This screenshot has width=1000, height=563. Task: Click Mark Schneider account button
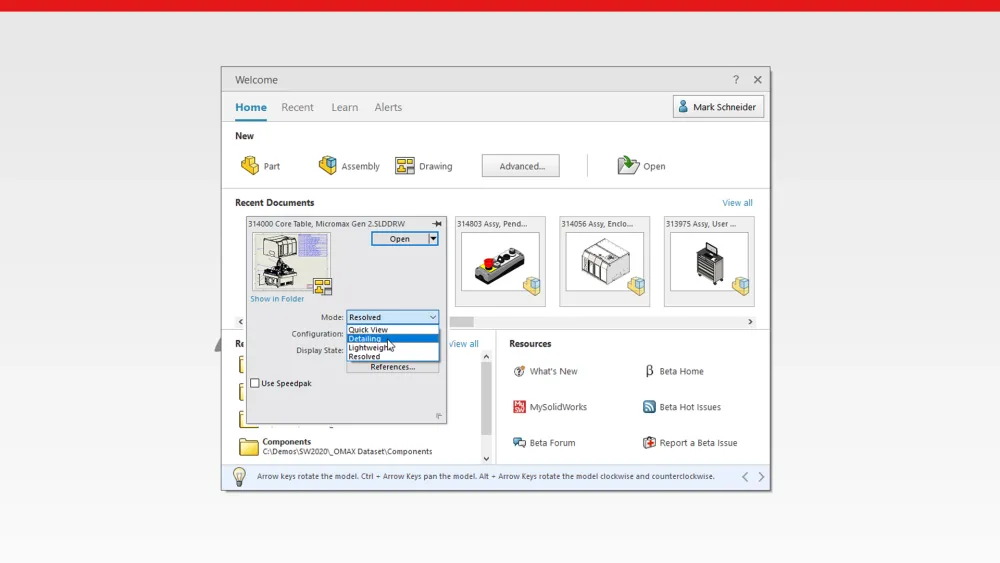(718, 106)
